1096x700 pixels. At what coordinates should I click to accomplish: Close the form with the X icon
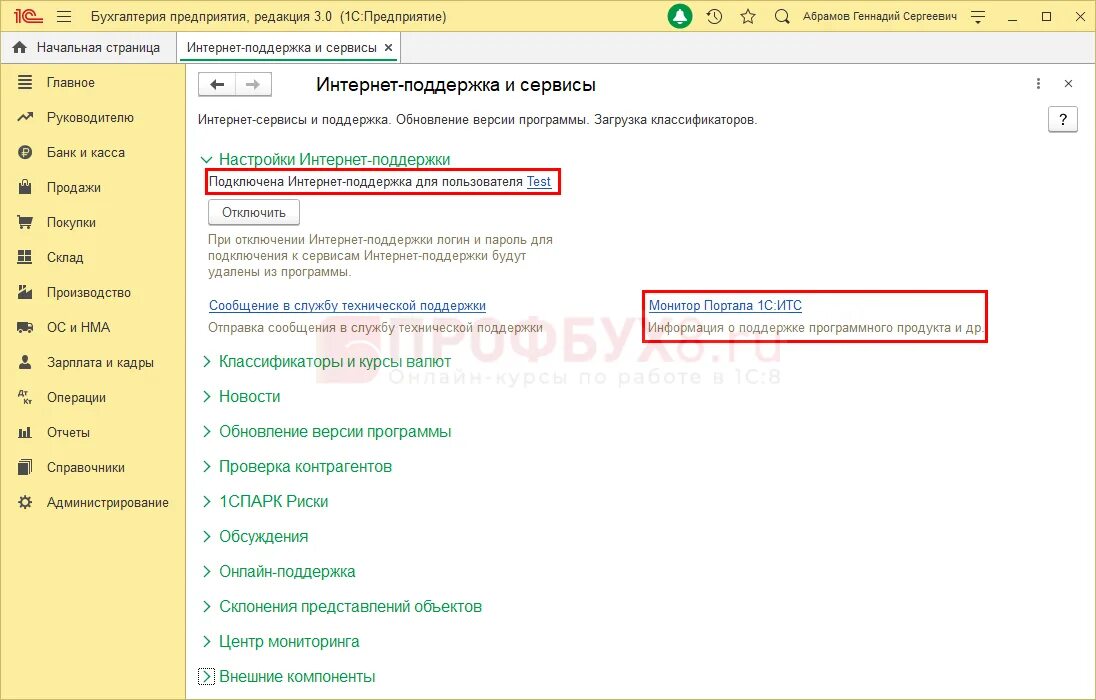click(x=1068, y=84)
